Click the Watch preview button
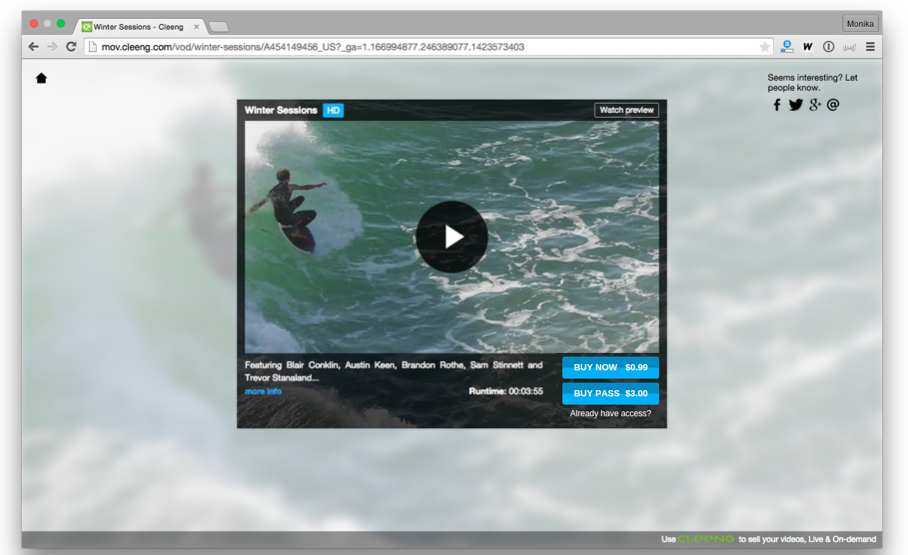908x555 pixels. 626,110
